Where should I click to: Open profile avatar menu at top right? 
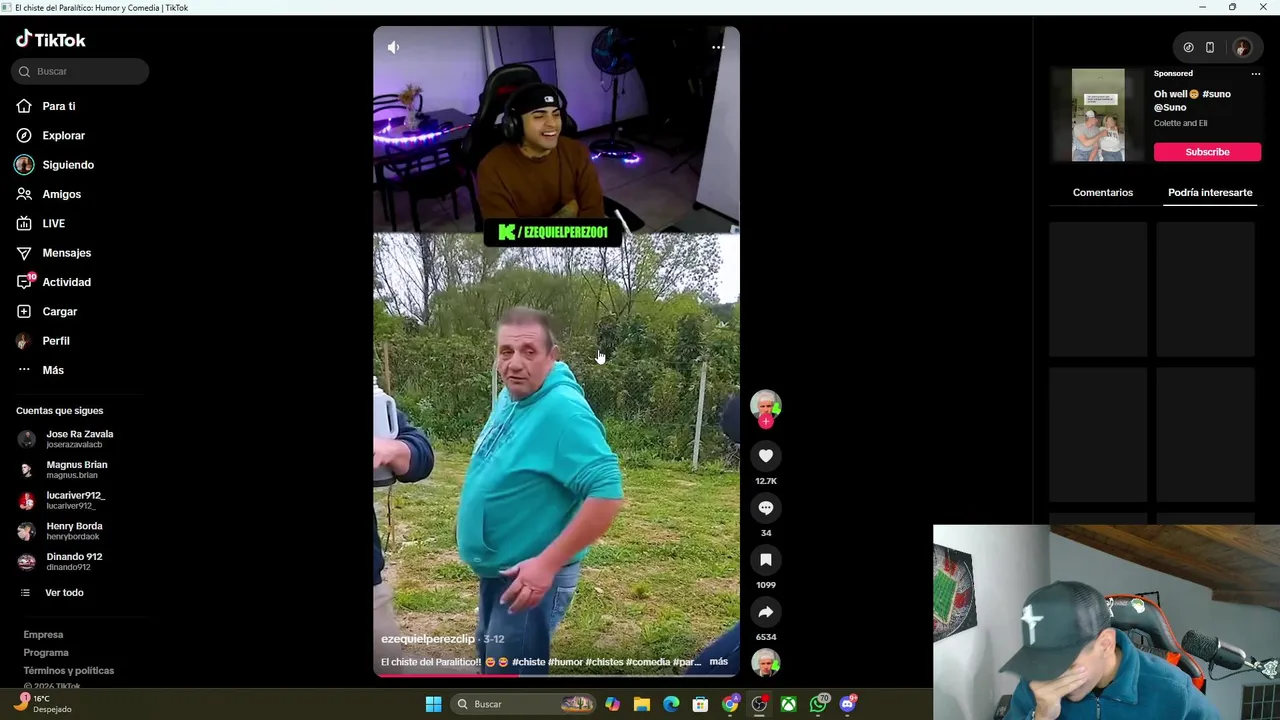tap(1242, 47)
